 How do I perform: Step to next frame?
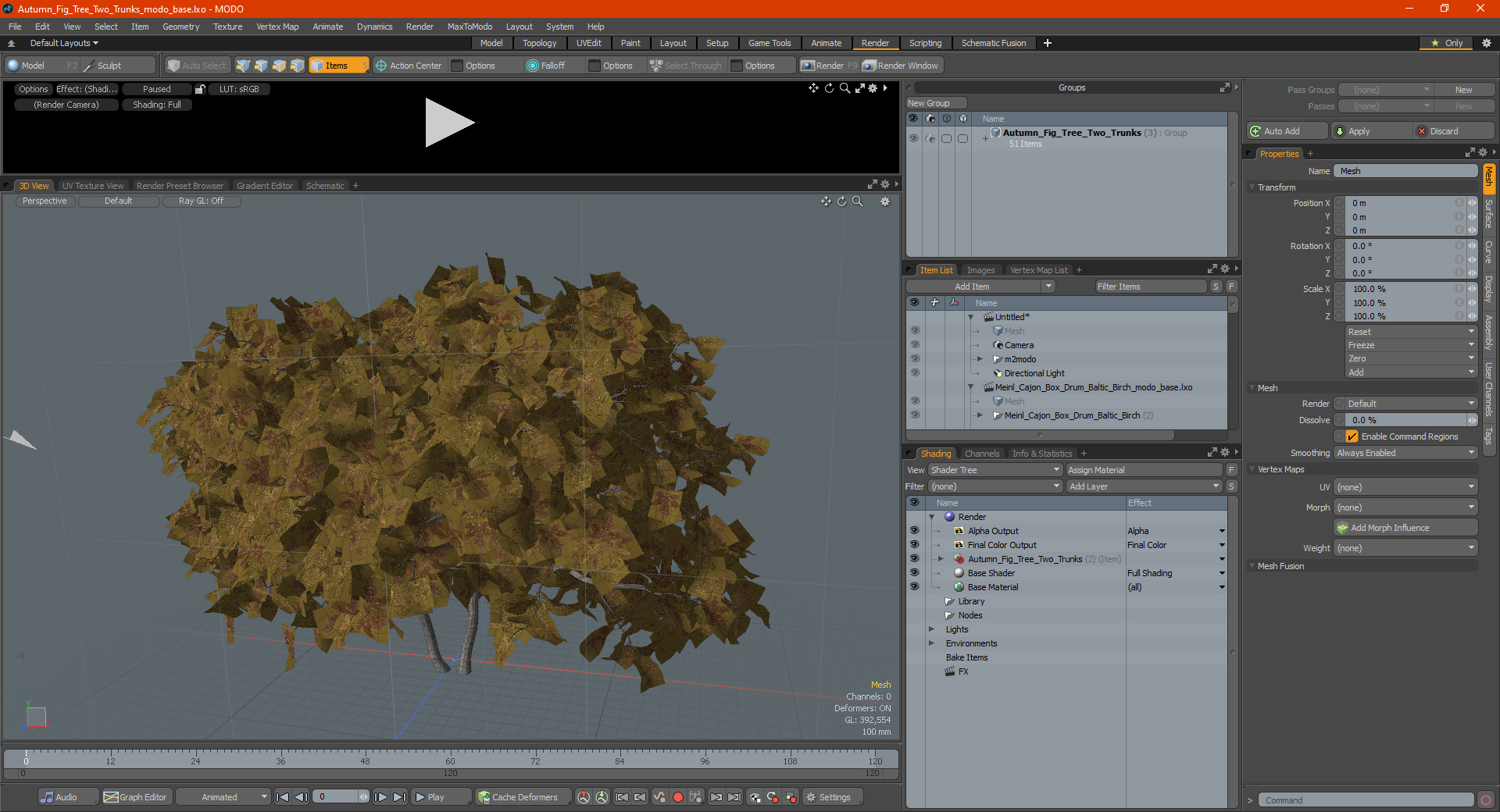pyautogui.click(x=380, y=797)
